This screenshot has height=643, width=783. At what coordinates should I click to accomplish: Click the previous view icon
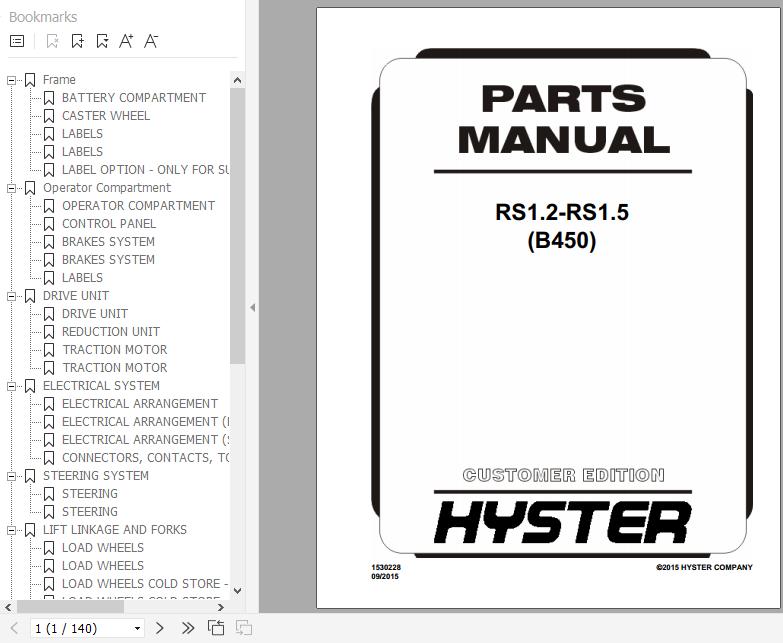[x=216, y=628]
